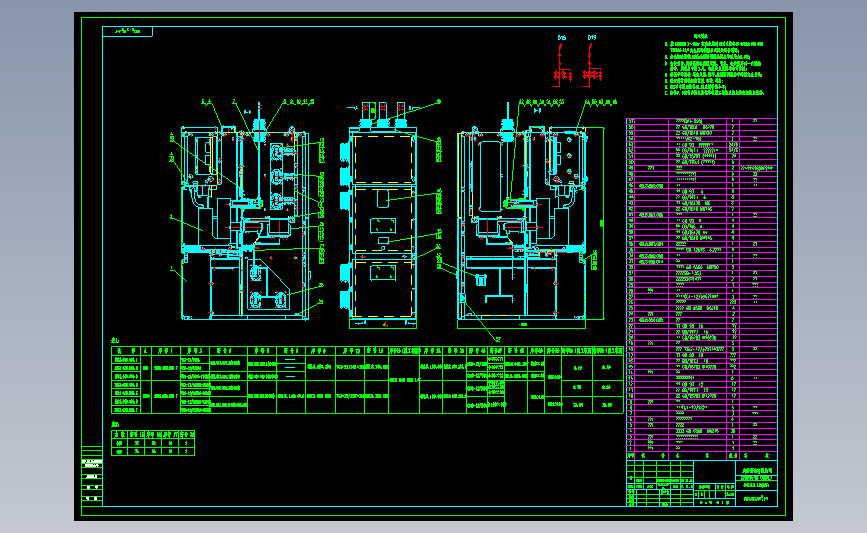Click the upper yellow-dashed door panel in the front view
The width and height of the screenshot is (867, 533).
[383, 159]
